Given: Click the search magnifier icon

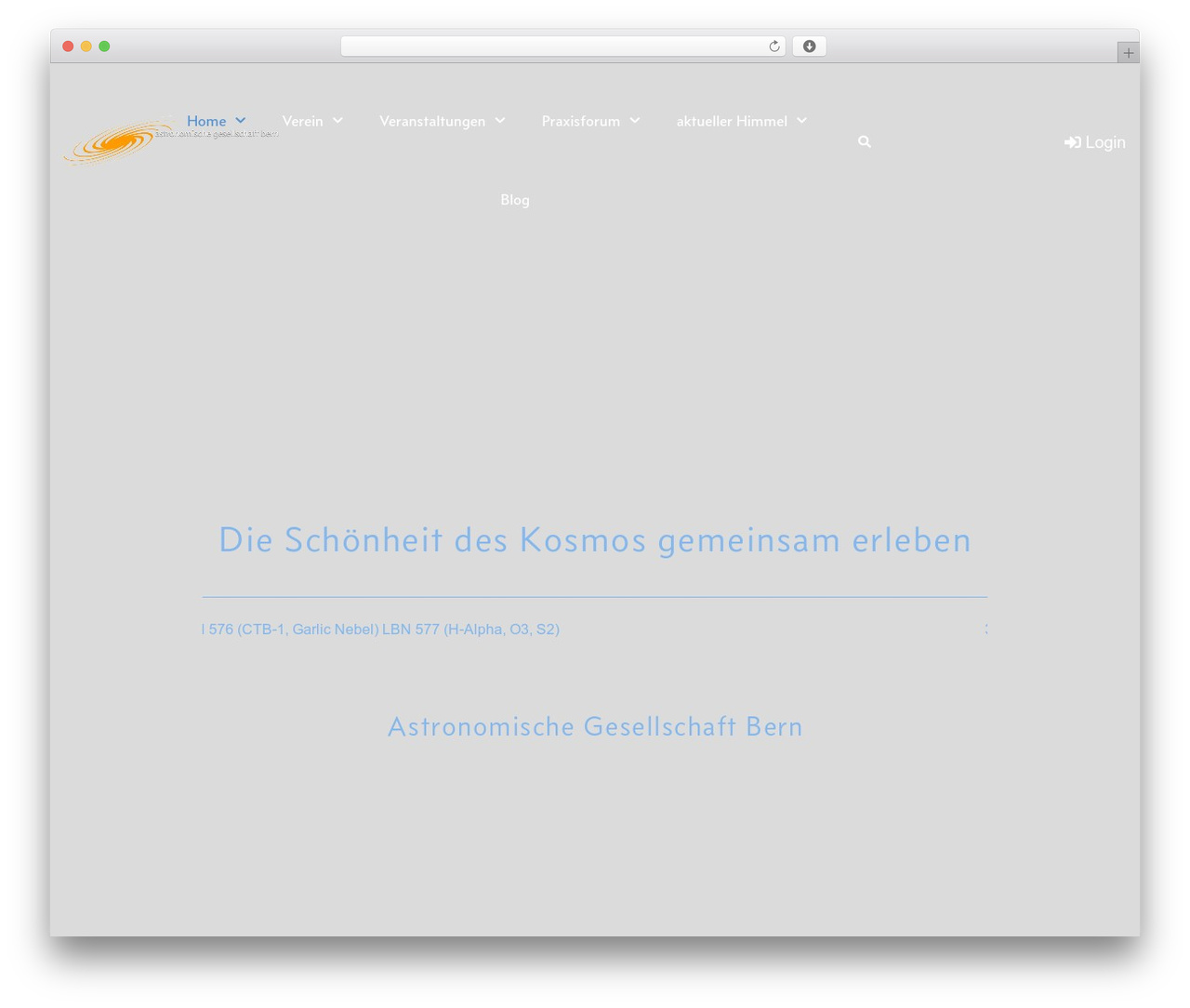Looking at the screenshot, I should tap(865, 142).
